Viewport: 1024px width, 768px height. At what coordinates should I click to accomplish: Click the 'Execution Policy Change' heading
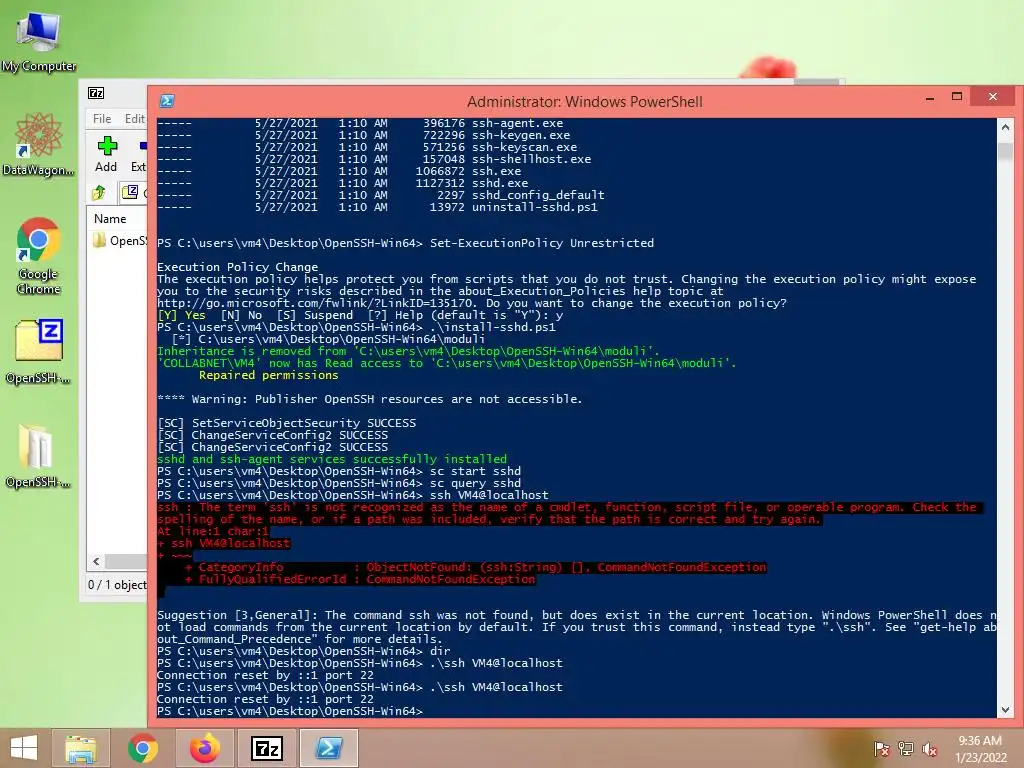pos(237,267)
